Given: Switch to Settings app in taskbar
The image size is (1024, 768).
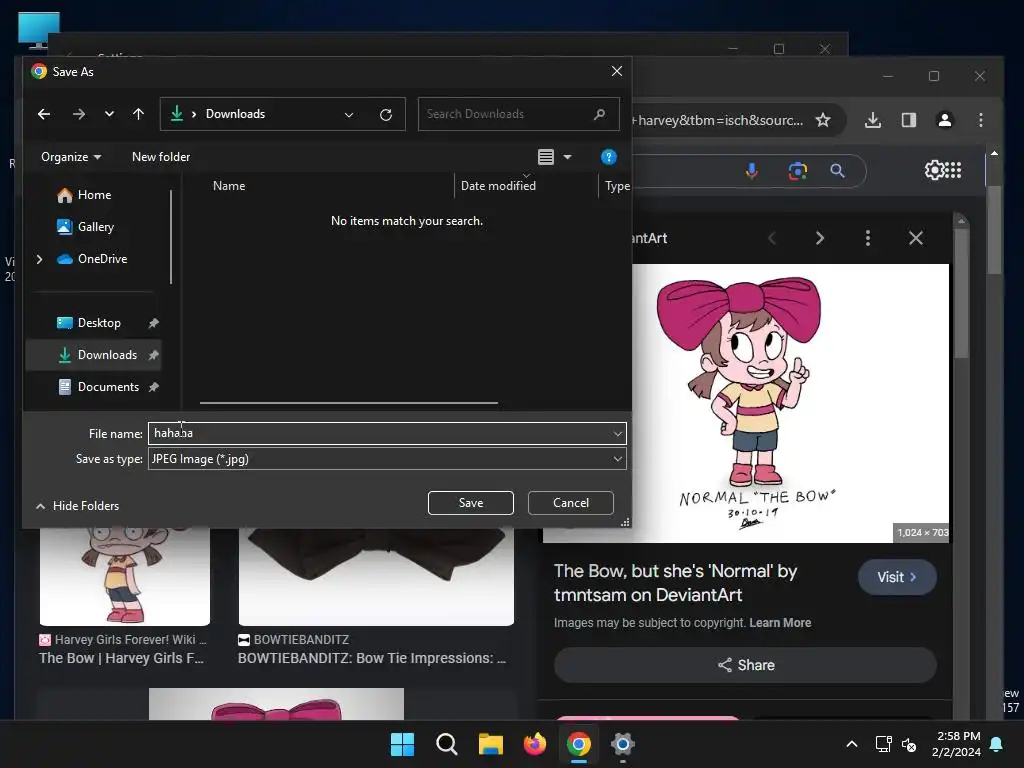Looking at the screenshot, I should tap(623, 744).
